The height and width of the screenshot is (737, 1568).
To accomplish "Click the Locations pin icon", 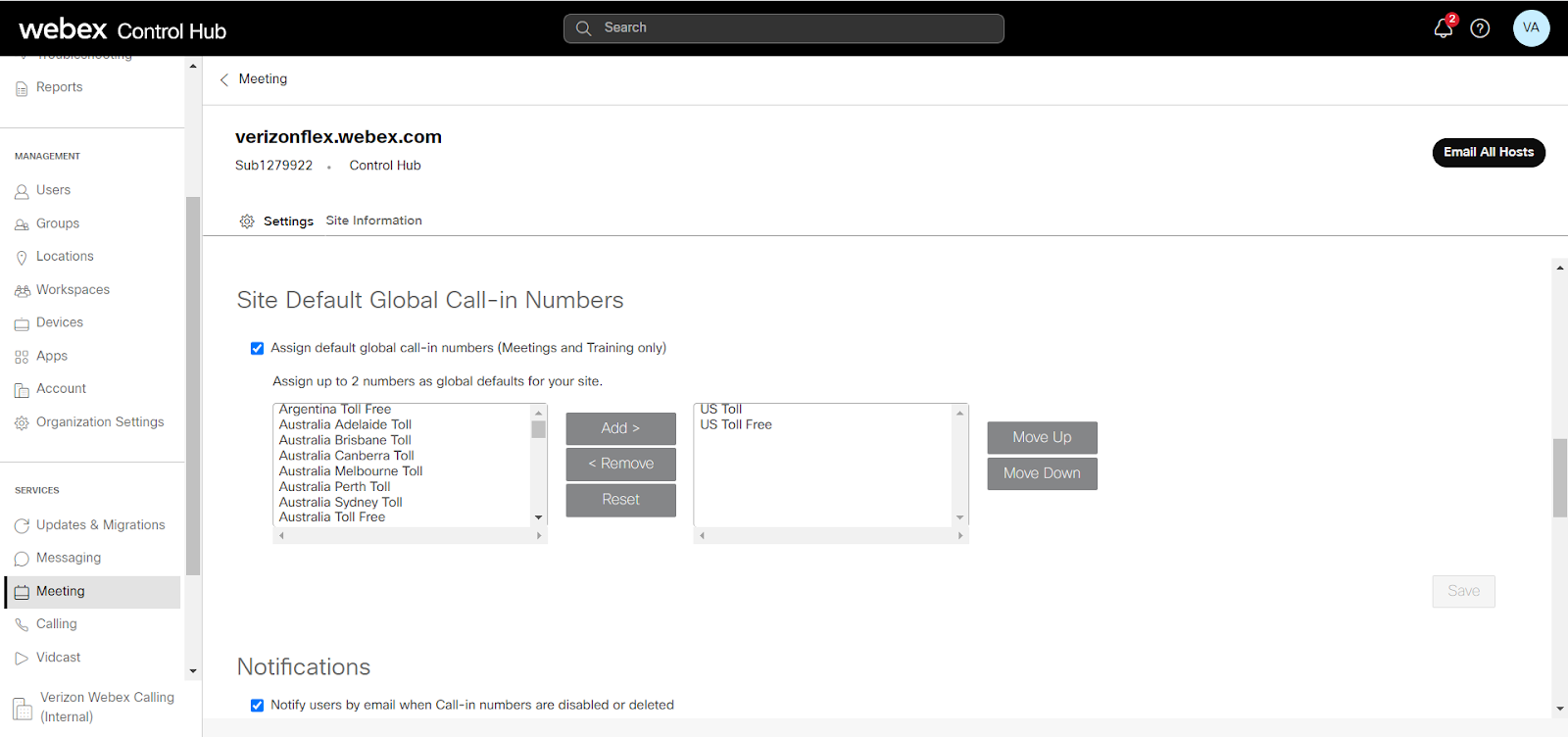I will click(x=22, y=258).
